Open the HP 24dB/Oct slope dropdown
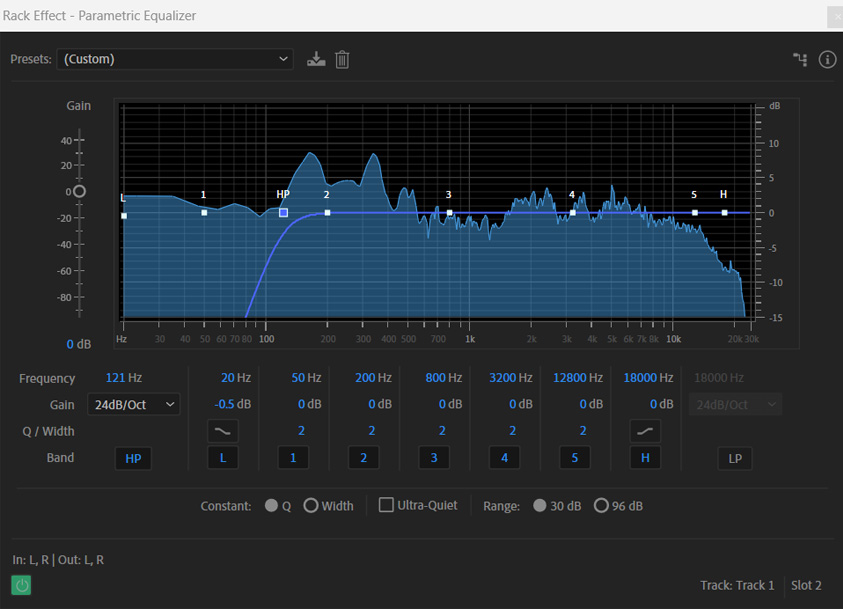This screenshot has height=609, width=843. 133,404
